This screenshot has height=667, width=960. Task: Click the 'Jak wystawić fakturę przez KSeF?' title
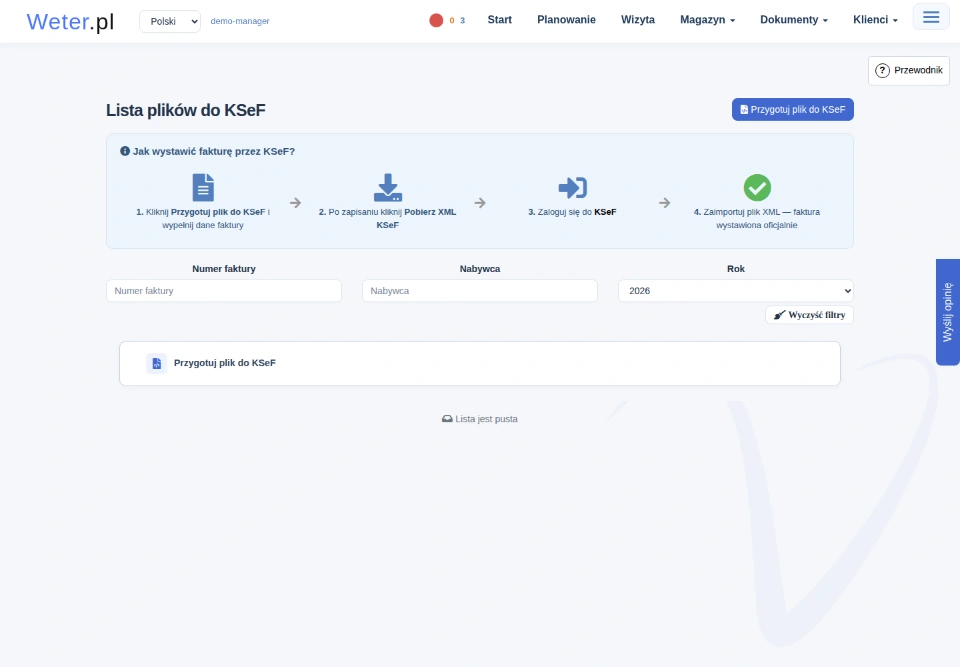coord(214,151)
